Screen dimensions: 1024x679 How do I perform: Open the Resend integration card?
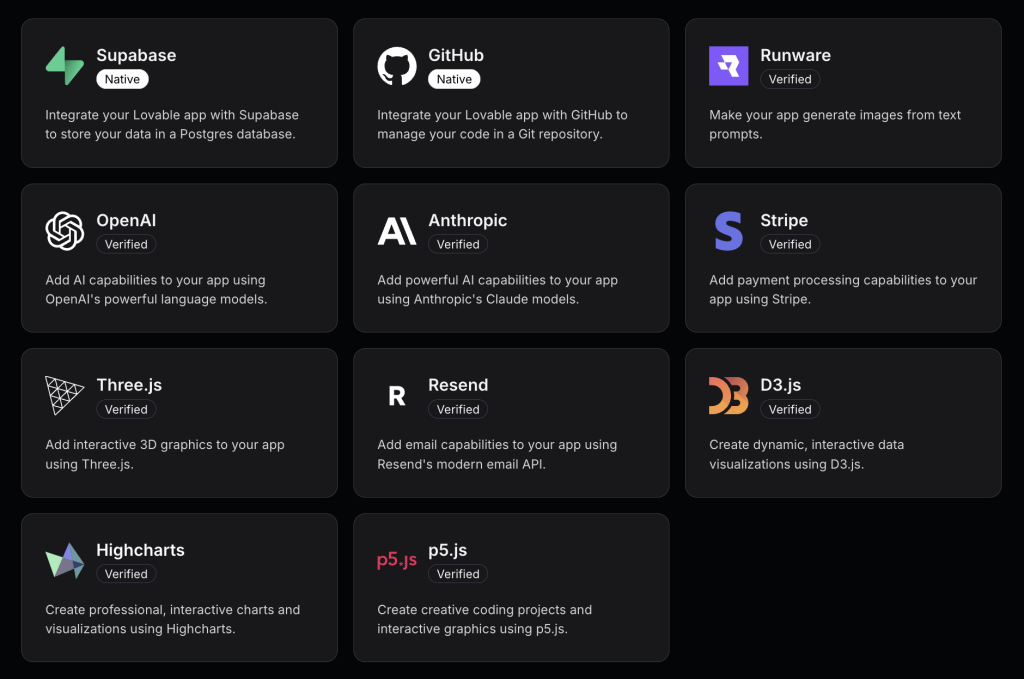click(511, 422)
